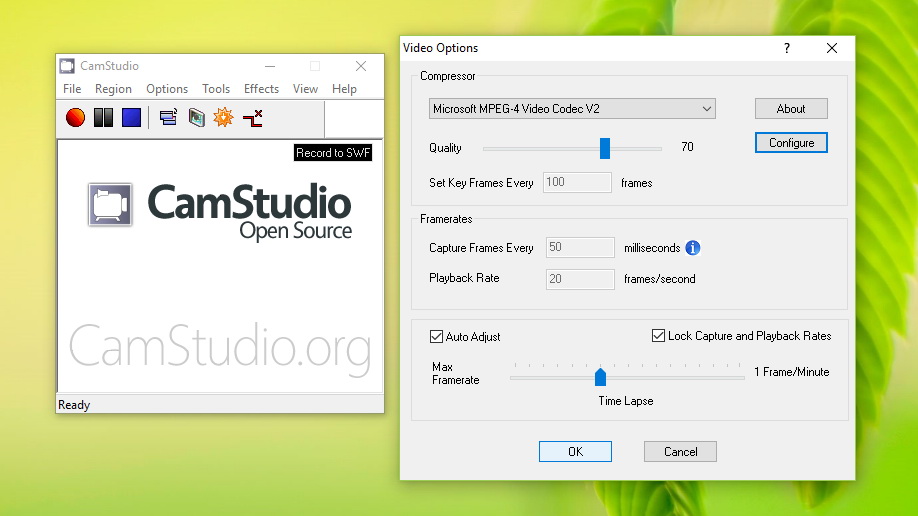918x516 pixels.
Task: Click the Record to SWF toggle icon
Action: click(x=253, y=118)
